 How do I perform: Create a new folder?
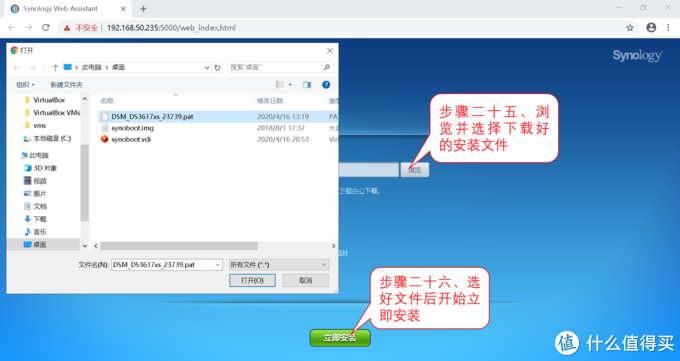point(66,85)
